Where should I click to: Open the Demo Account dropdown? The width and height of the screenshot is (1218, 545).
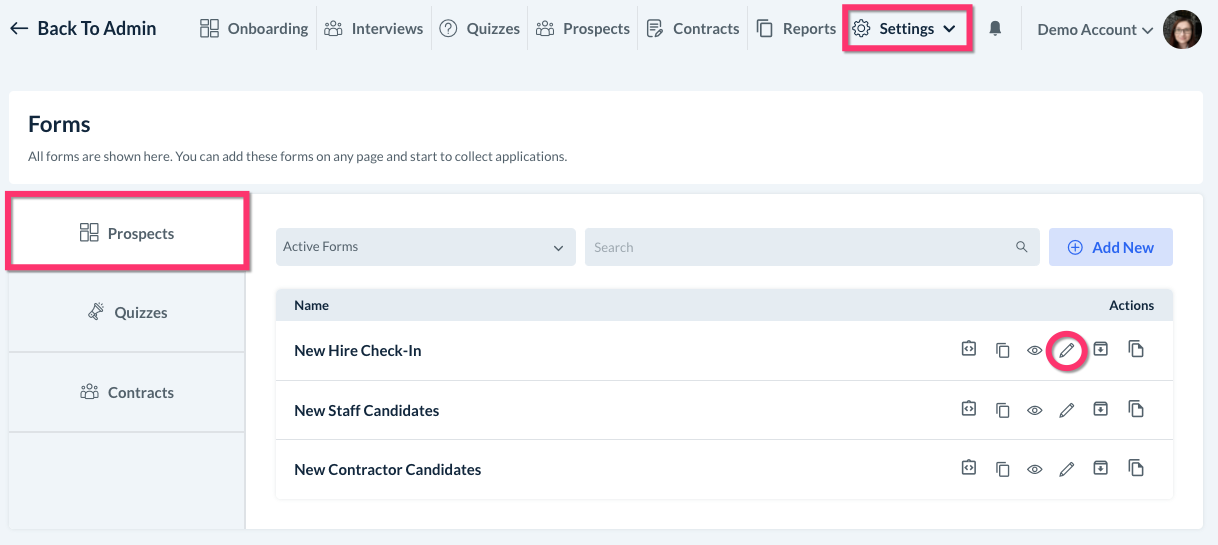coord(1087,30)
